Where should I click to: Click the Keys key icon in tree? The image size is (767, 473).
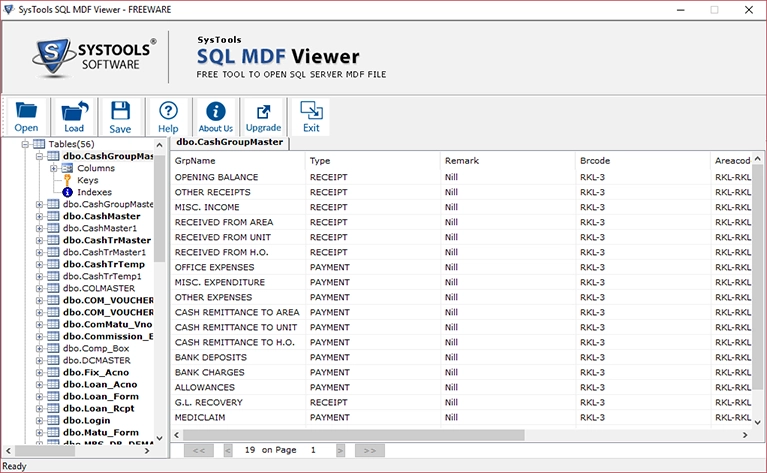click(x=68, y=180)
